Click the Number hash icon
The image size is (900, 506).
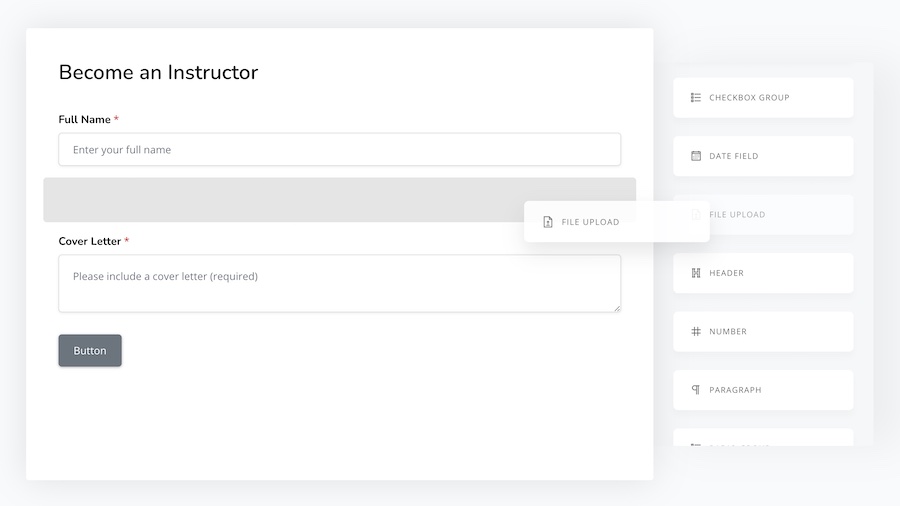click(696, 331)
